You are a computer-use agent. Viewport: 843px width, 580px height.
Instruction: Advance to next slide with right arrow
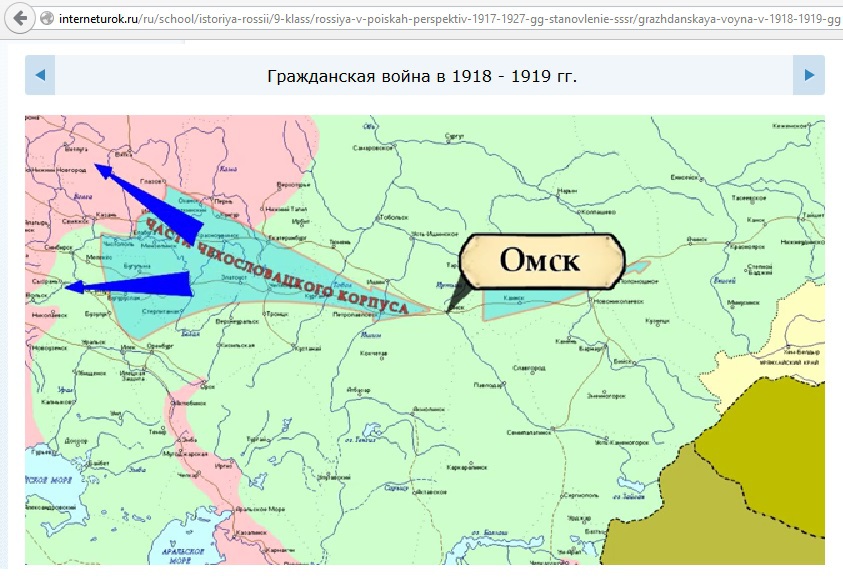(809, 76)
